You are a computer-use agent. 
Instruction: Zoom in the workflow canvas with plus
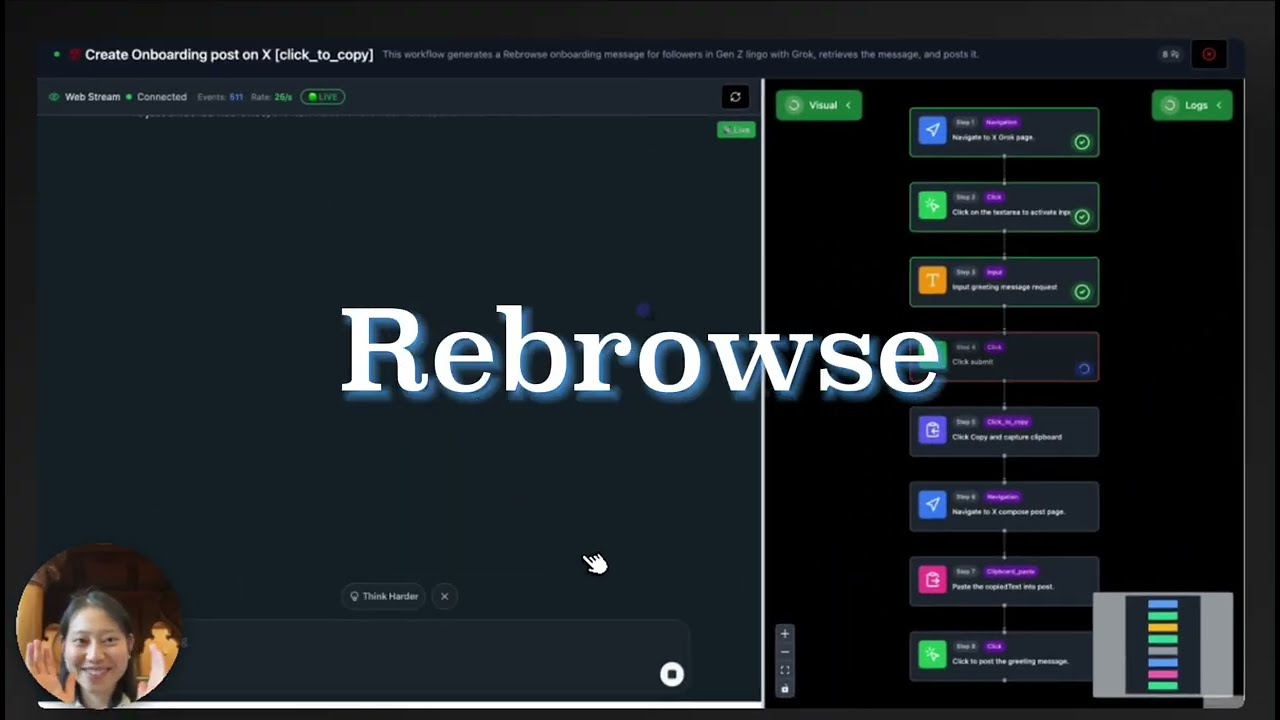785,634
